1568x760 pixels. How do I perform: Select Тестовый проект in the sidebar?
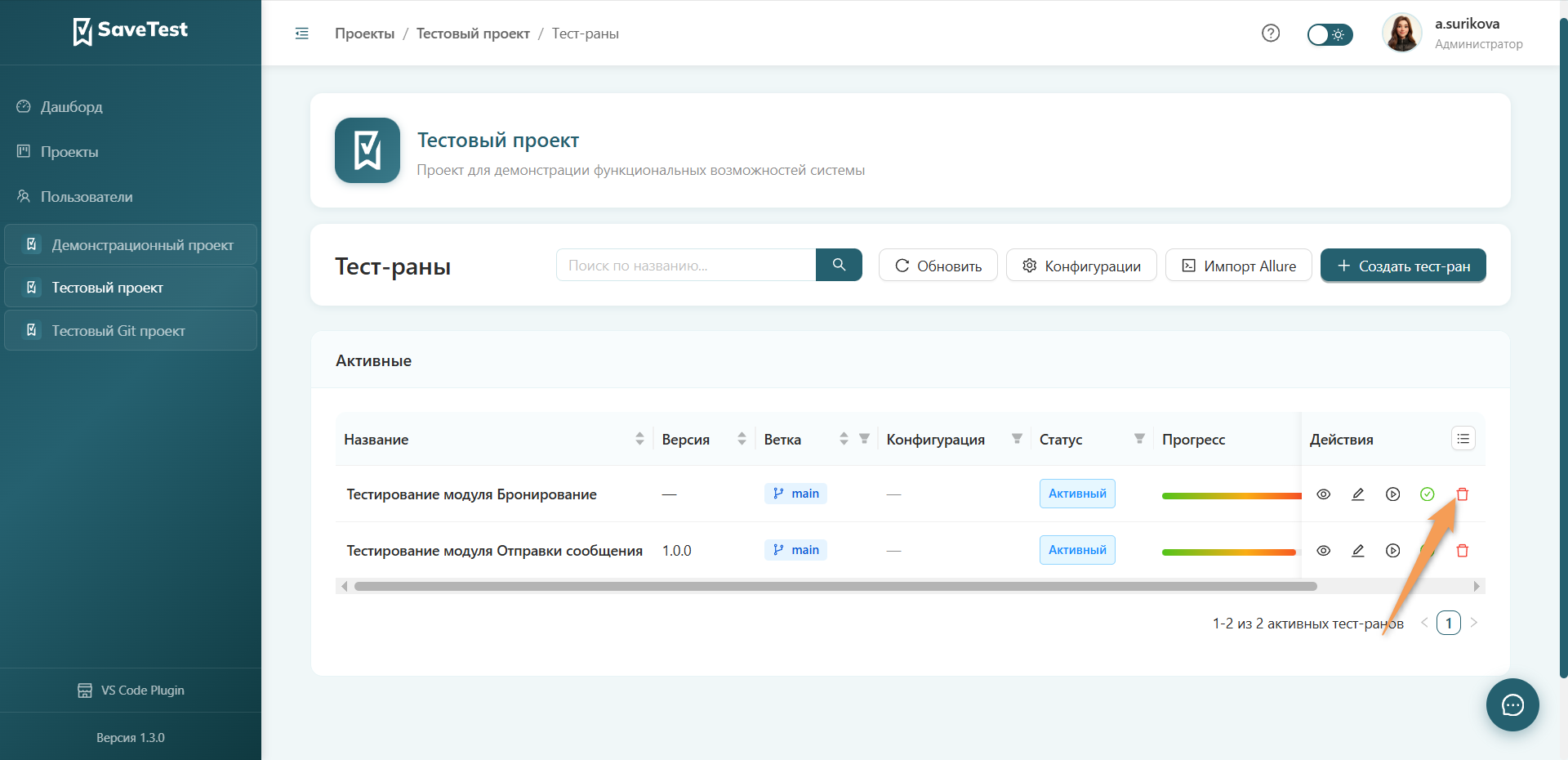coord(131,288)
